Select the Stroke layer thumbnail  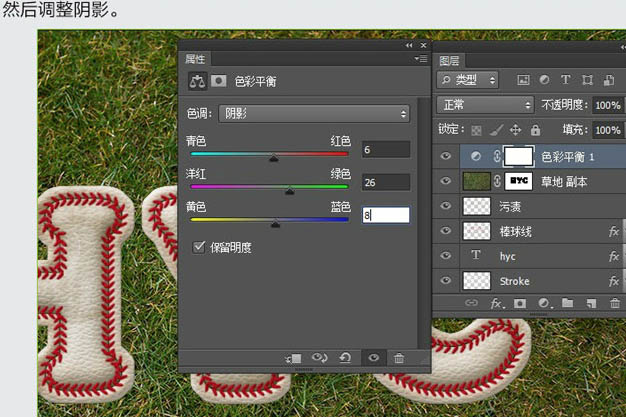tap(476, 281)
